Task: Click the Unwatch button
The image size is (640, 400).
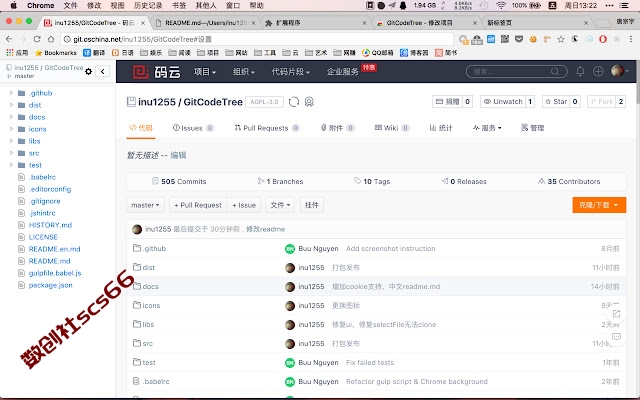Action: [x=503, y=102]
